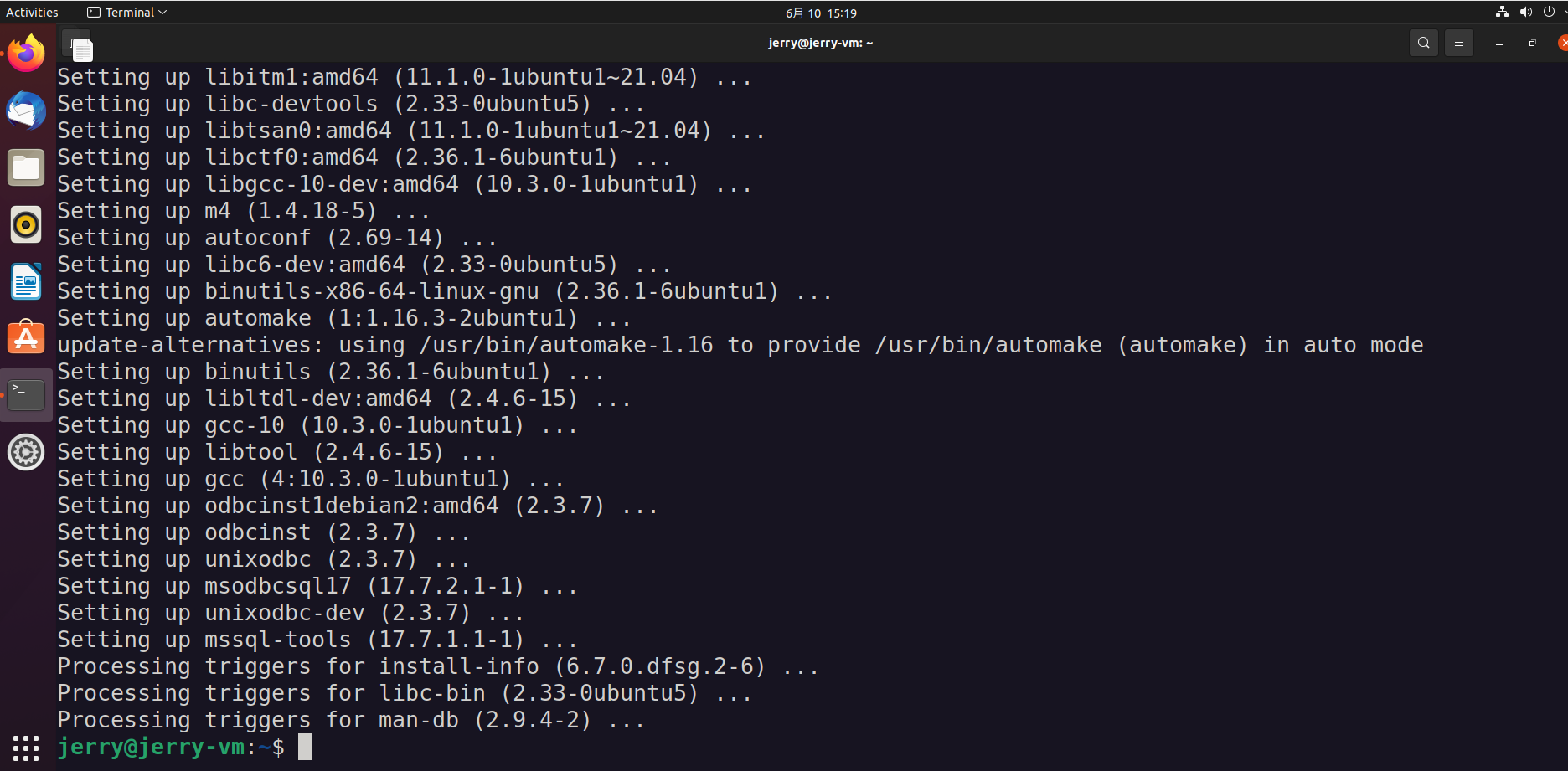Launch Ubuntu Software center
This screenshot has height=771, width=1568.
point(26,338)
